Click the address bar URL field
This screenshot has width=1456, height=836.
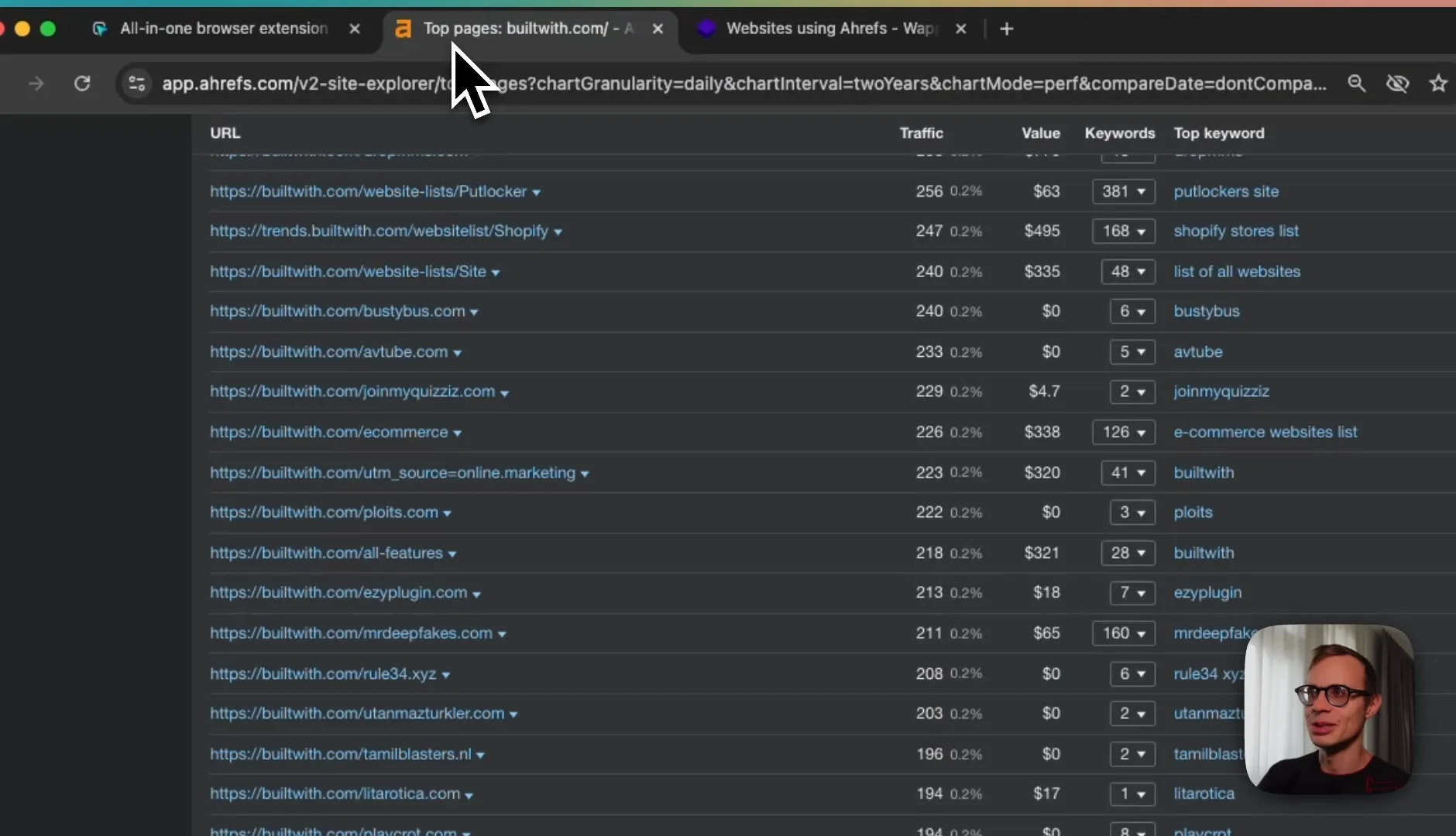point(743,84)
